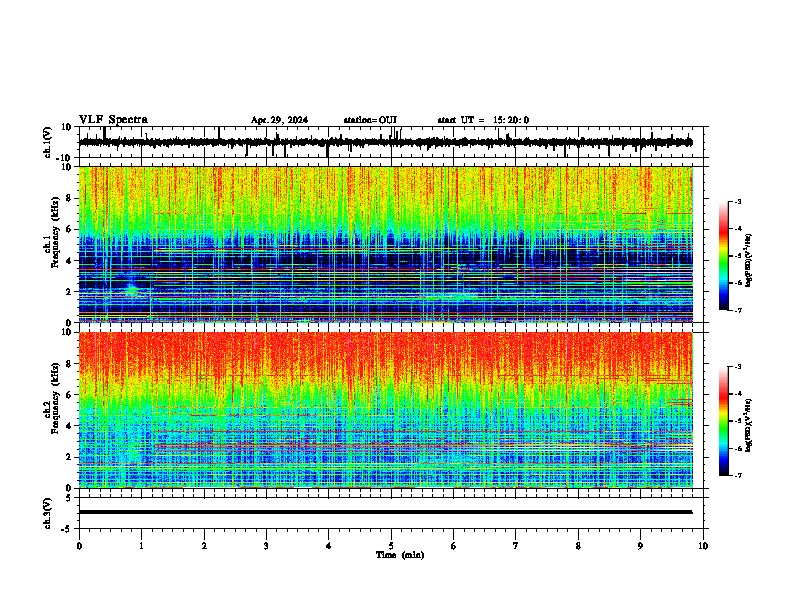Click the ch.2 spectrogram "8" kHz tick label

pos(69,364)
